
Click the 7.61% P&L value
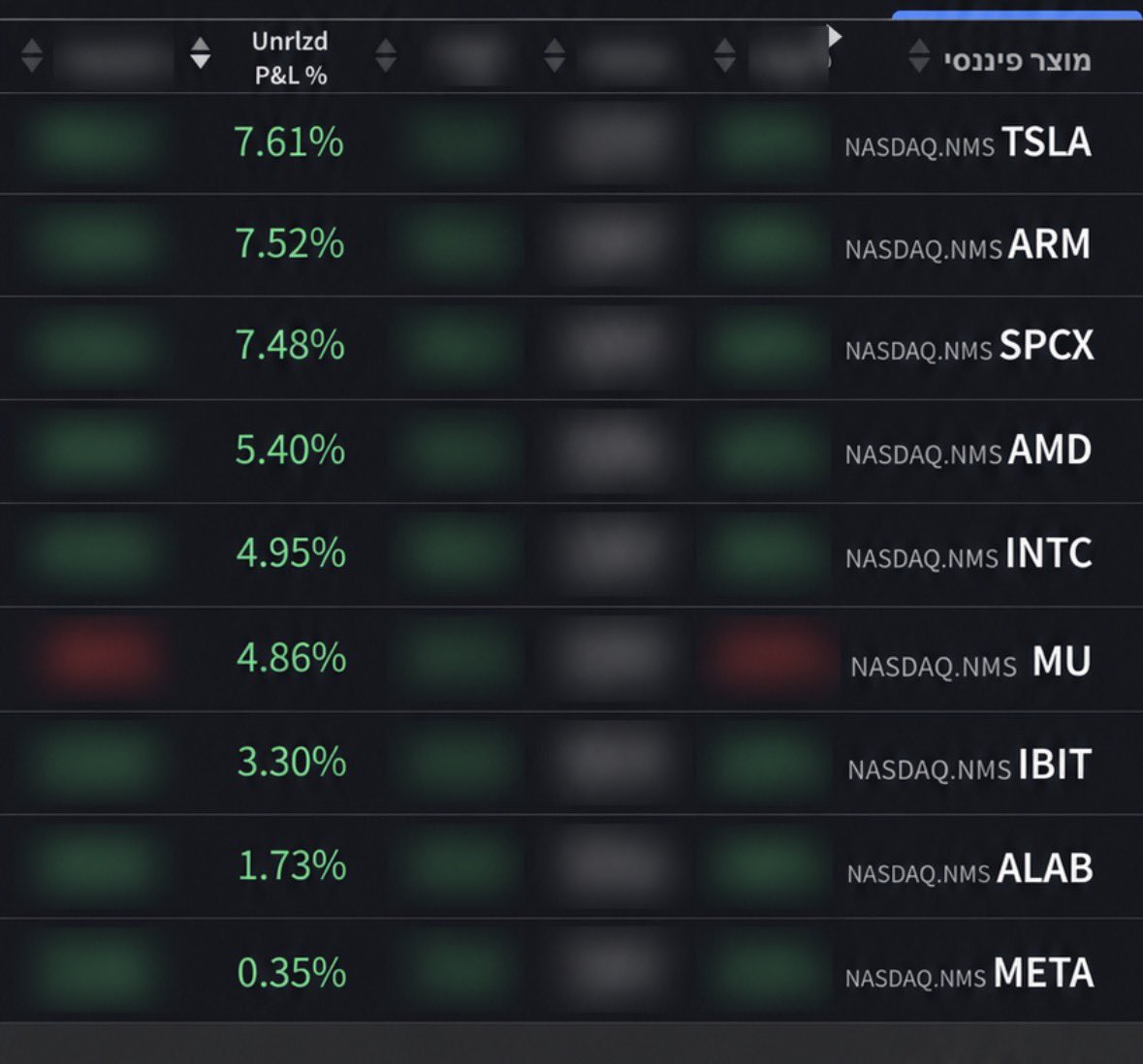point(289,141)
